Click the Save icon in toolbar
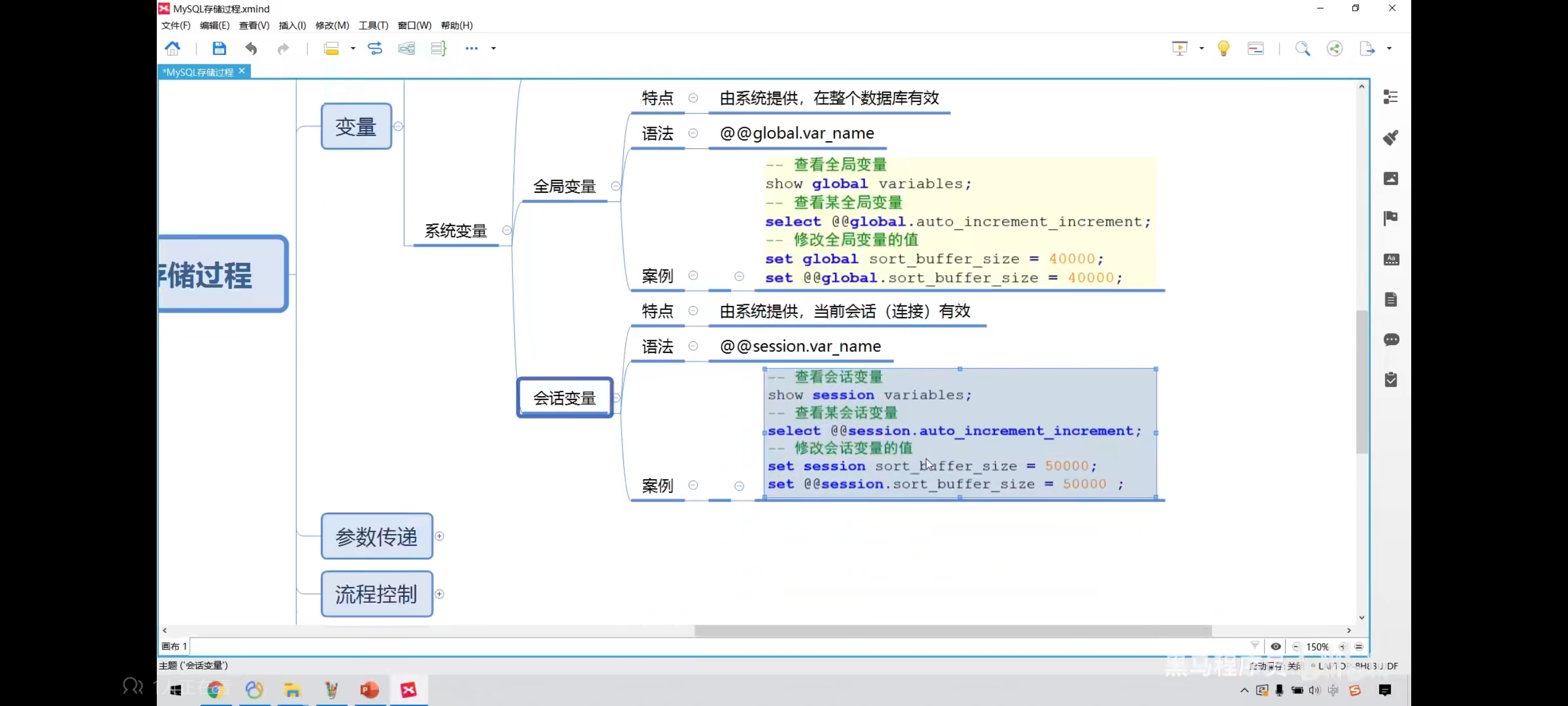This screenshot has height=706, width=1568. coord(219,48)
